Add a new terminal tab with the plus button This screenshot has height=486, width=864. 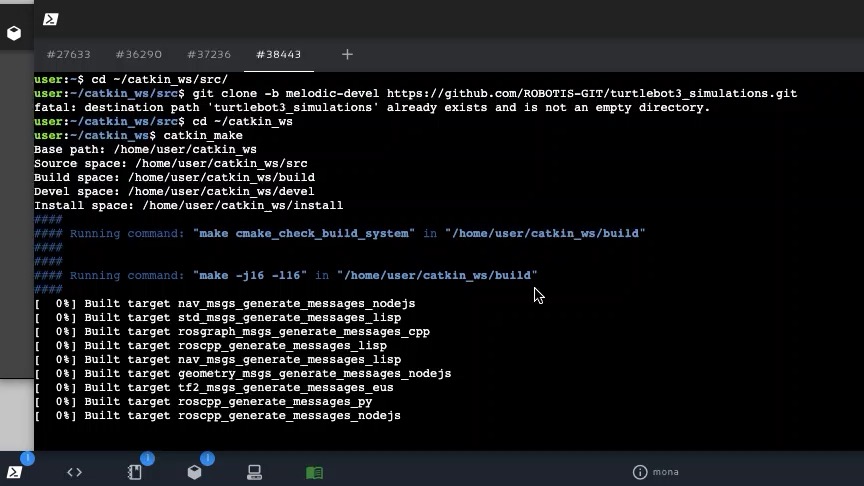(347, 55)
